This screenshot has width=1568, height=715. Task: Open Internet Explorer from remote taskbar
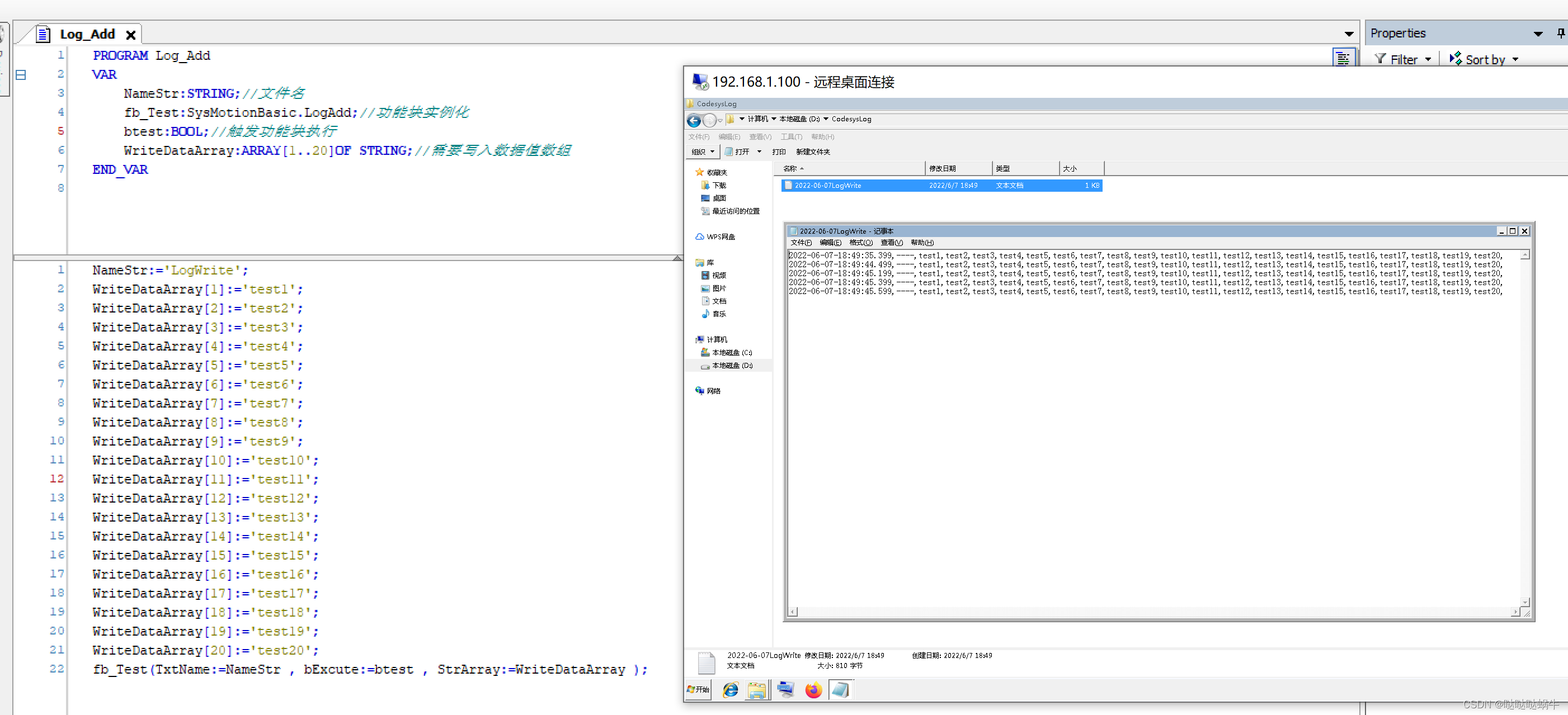click(730, 689)
